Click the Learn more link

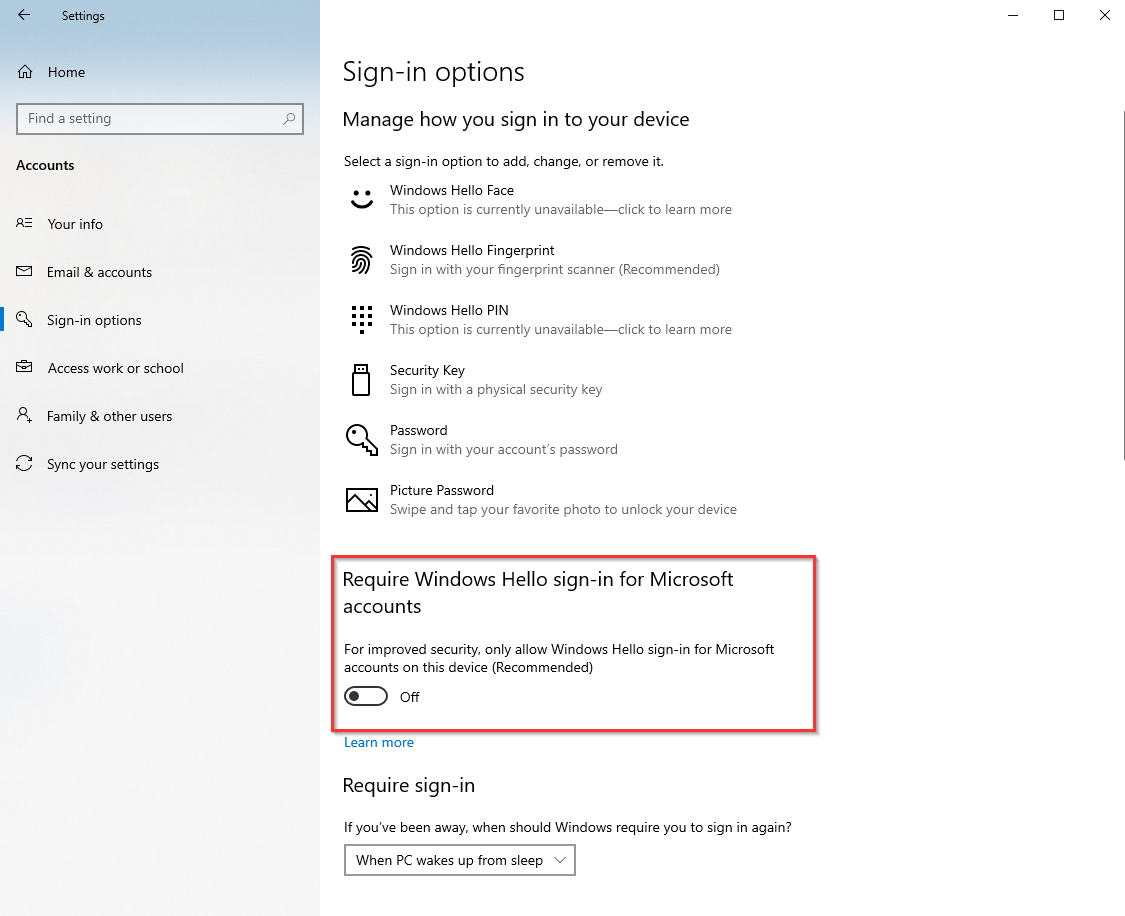(x=378, y=742)
